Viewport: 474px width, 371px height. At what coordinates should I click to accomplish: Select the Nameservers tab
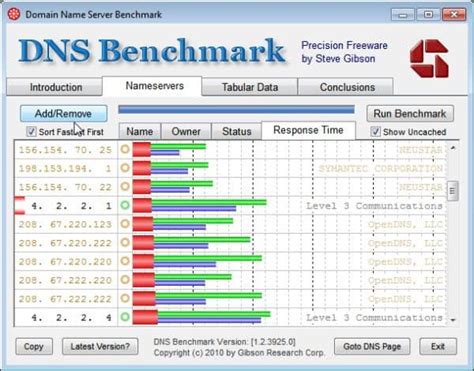click(152, 86)
